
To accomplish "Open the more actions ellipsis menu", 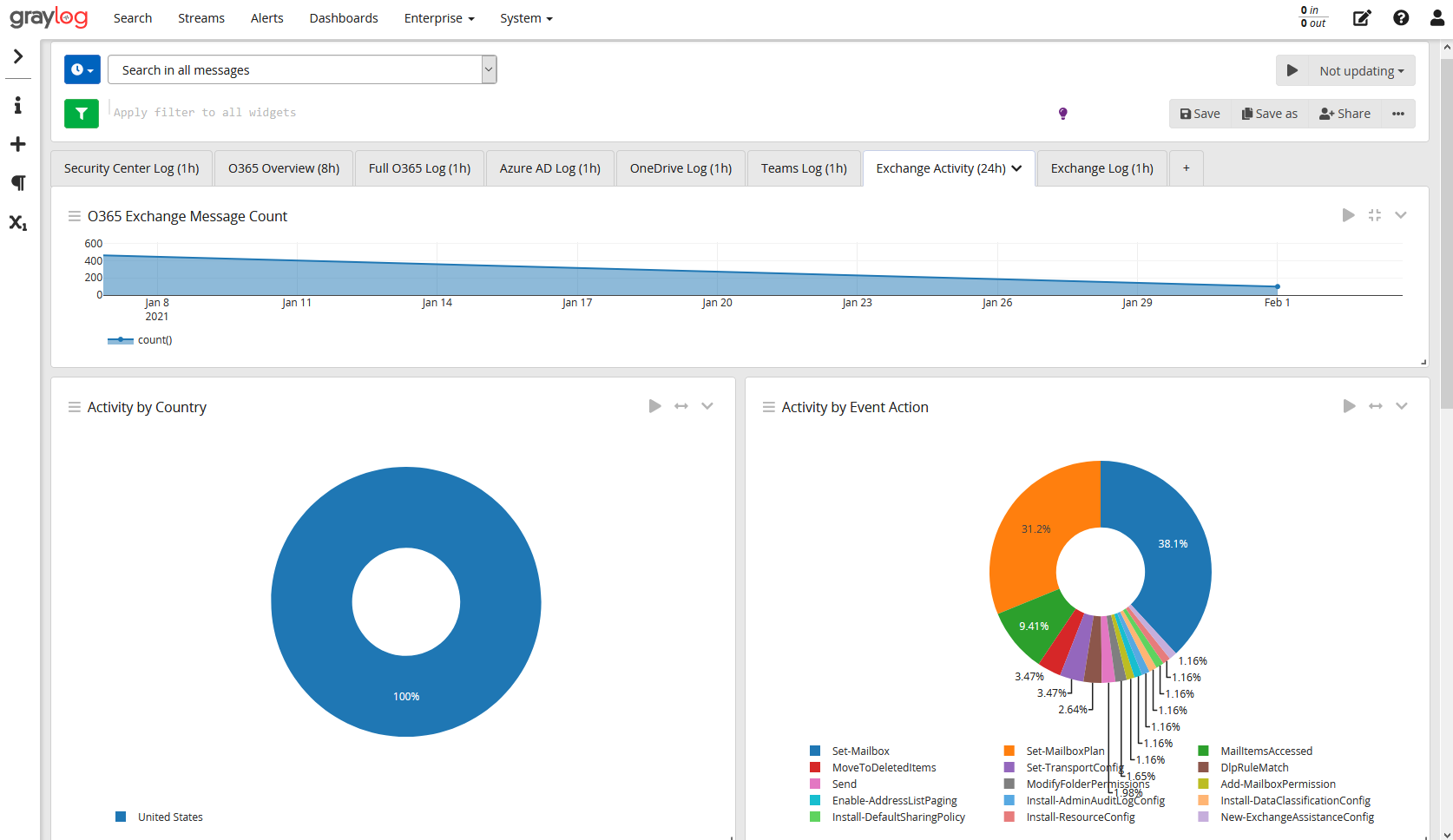I will [1398, 114].
